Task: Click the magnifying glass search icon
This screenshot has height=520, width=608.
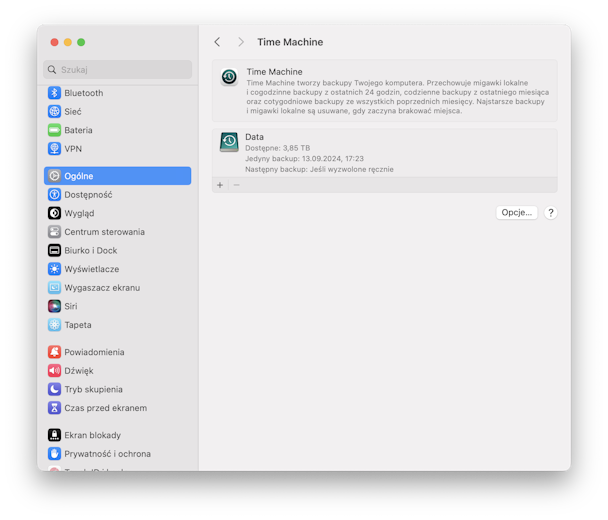Action: (52, 70)
